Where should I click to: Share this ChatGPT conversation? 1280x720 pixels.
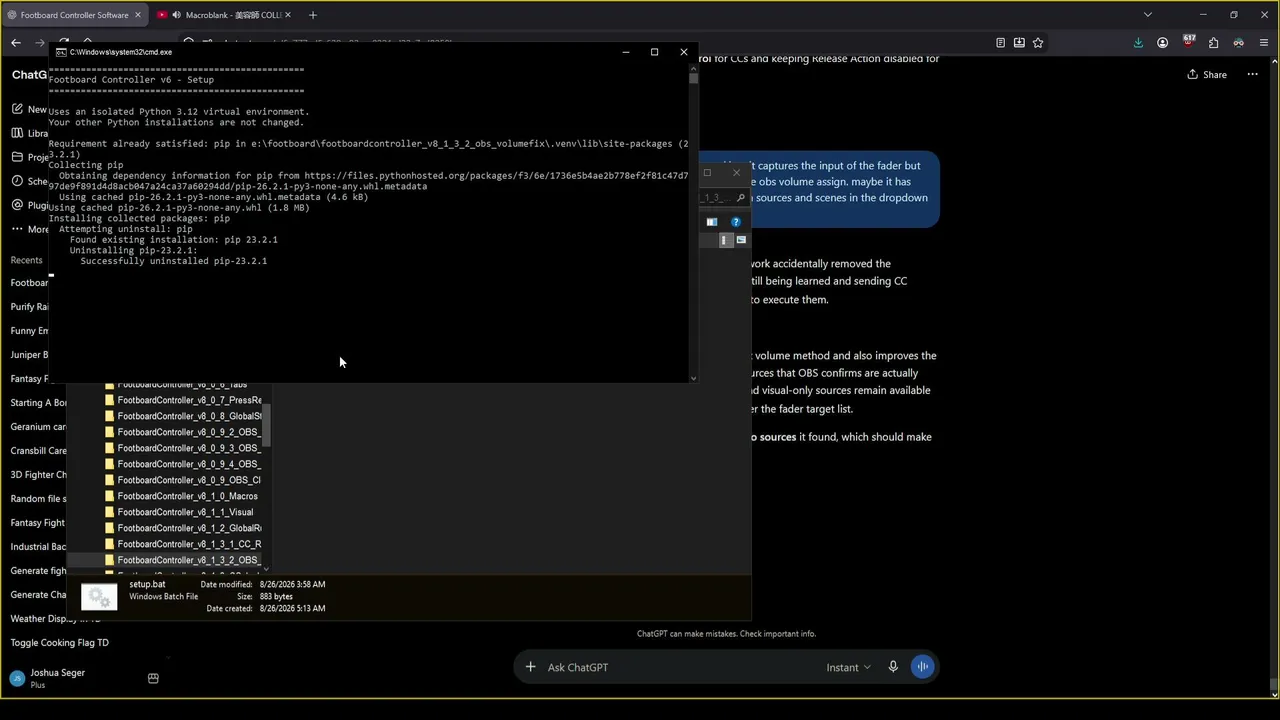[x=1207, y=75]
